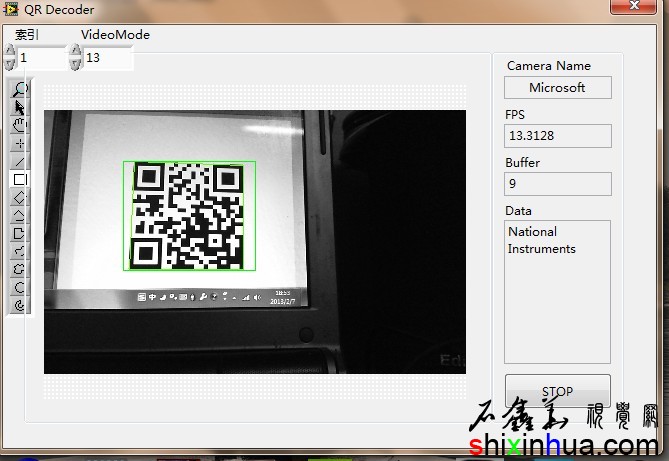Viewport: 669px width, 461px height.
Task: Click the Camera Name field showing Microsoft
Action: (x=558, y=88)
